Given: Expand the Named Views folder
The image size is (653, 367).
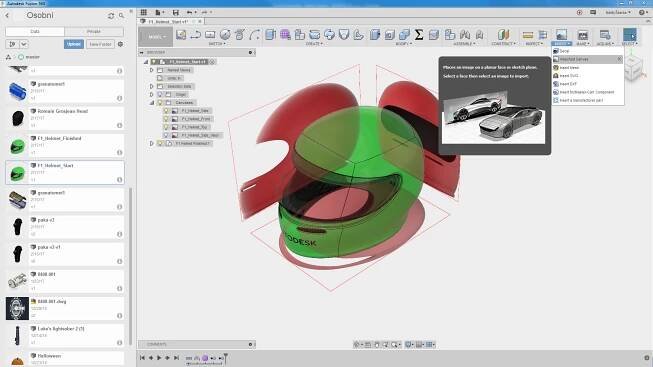Looking at the screenshot, I should (x=152, y=70).
